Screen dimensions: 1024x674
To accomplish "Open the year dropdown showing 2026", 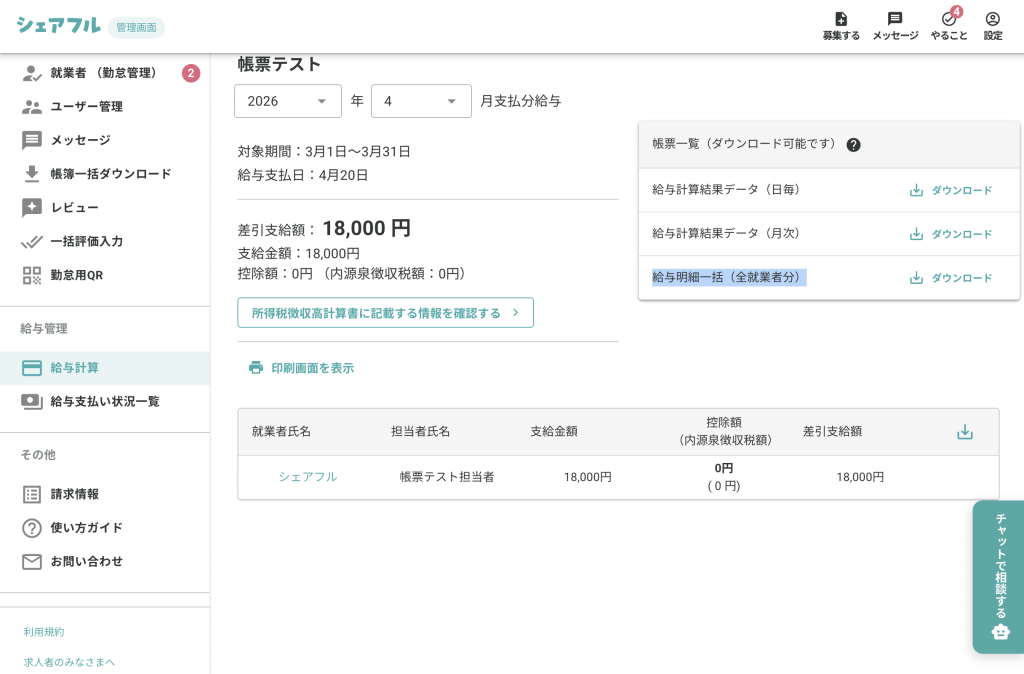I will pos(287,101).
